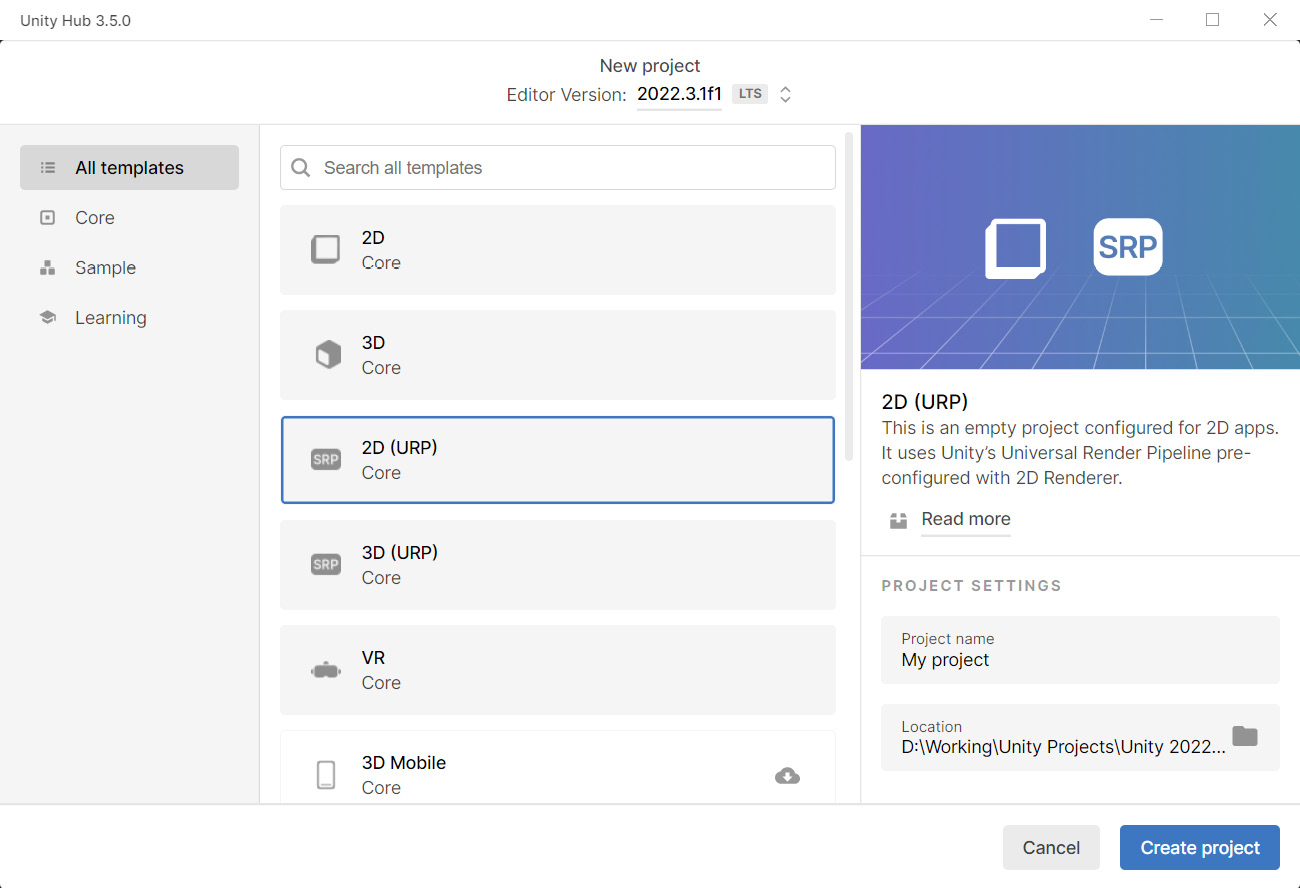Expand the Editor Version selector arrows
Viewport: 1300px width, 888px height.
(x=786, y=94)
